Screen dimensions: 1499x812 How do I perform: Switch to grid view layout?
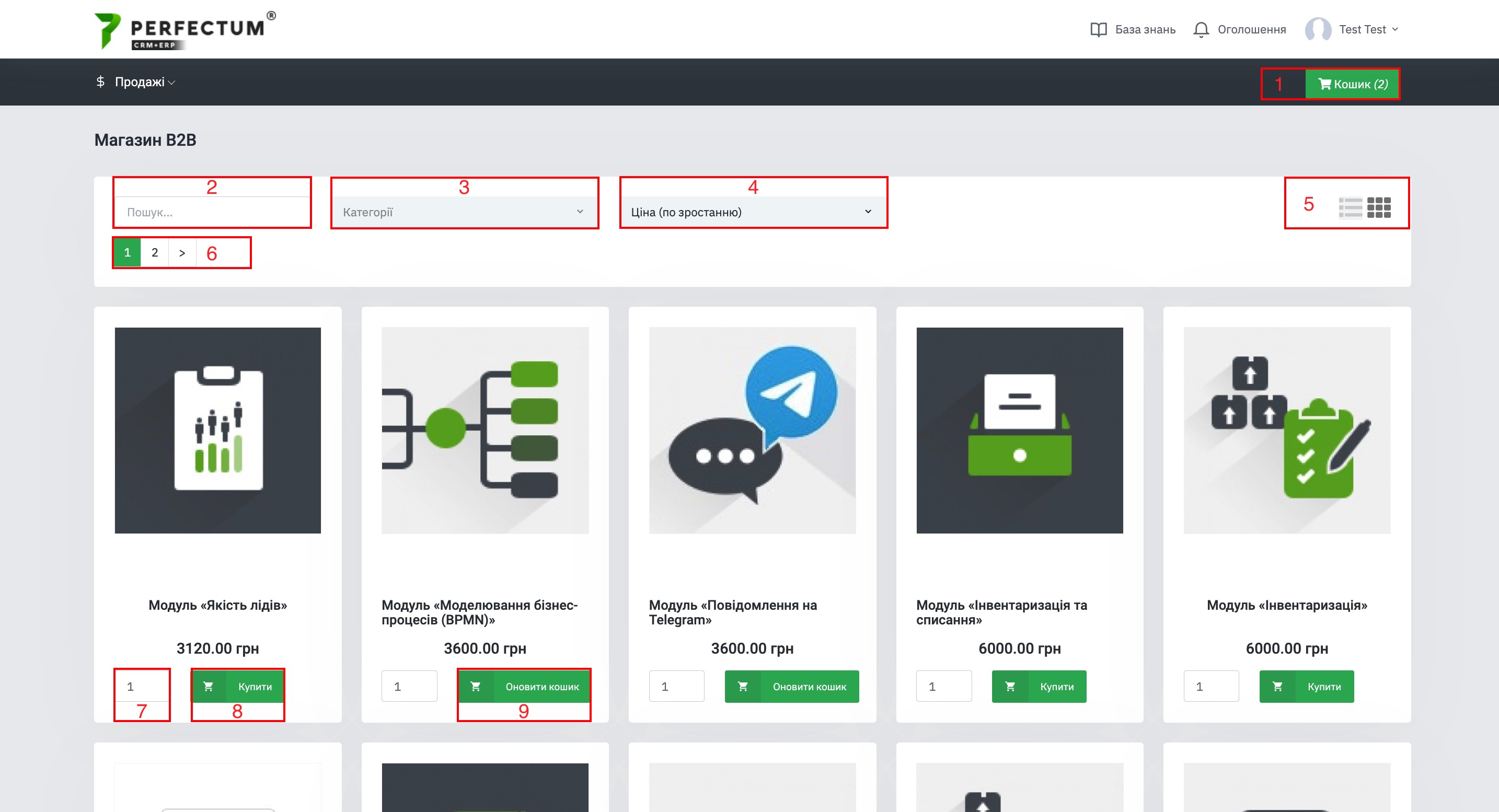coord(1379,207)
